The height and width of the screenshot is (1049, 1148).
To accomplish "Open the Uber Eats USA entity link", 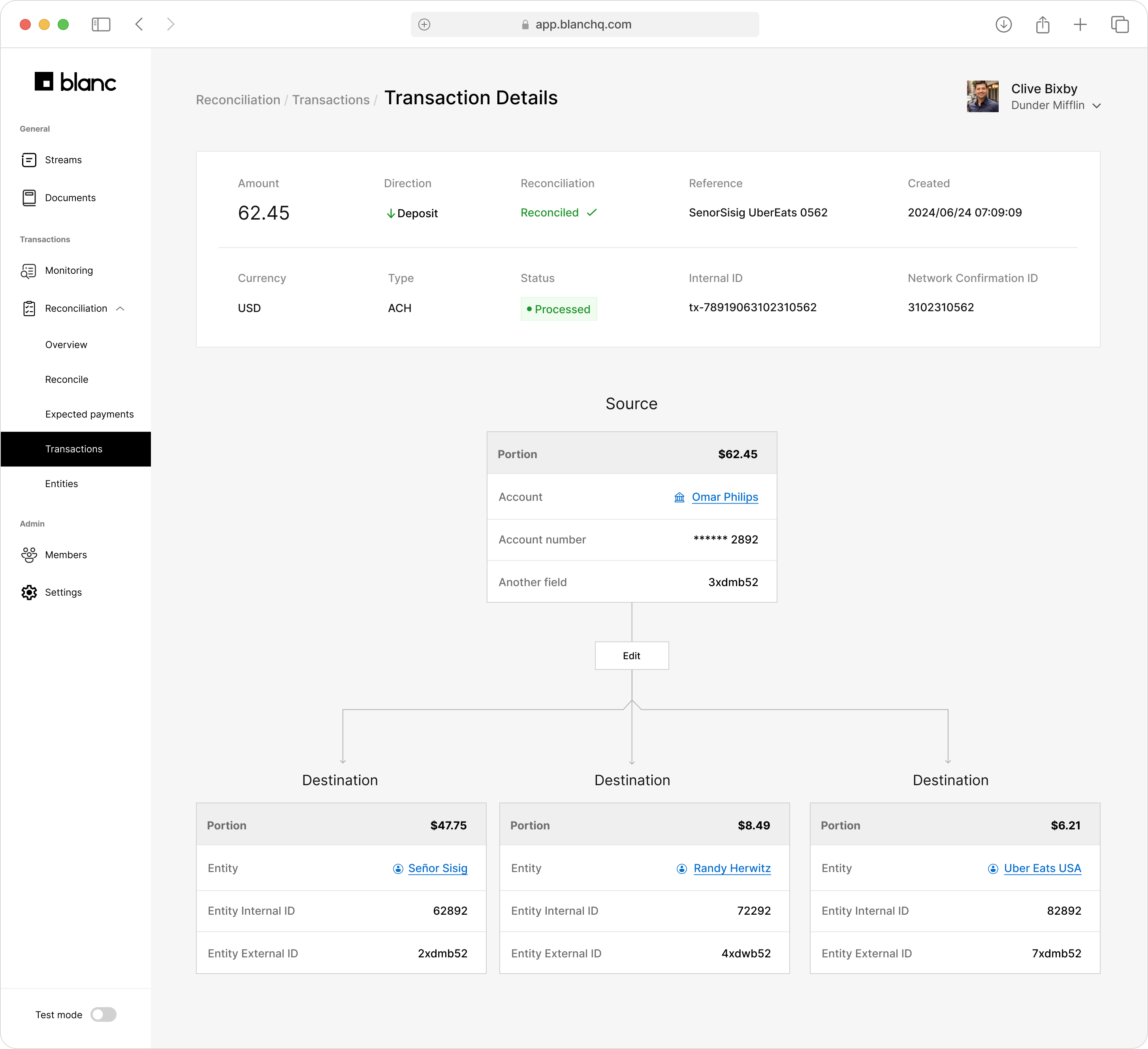I will 1042,868.
